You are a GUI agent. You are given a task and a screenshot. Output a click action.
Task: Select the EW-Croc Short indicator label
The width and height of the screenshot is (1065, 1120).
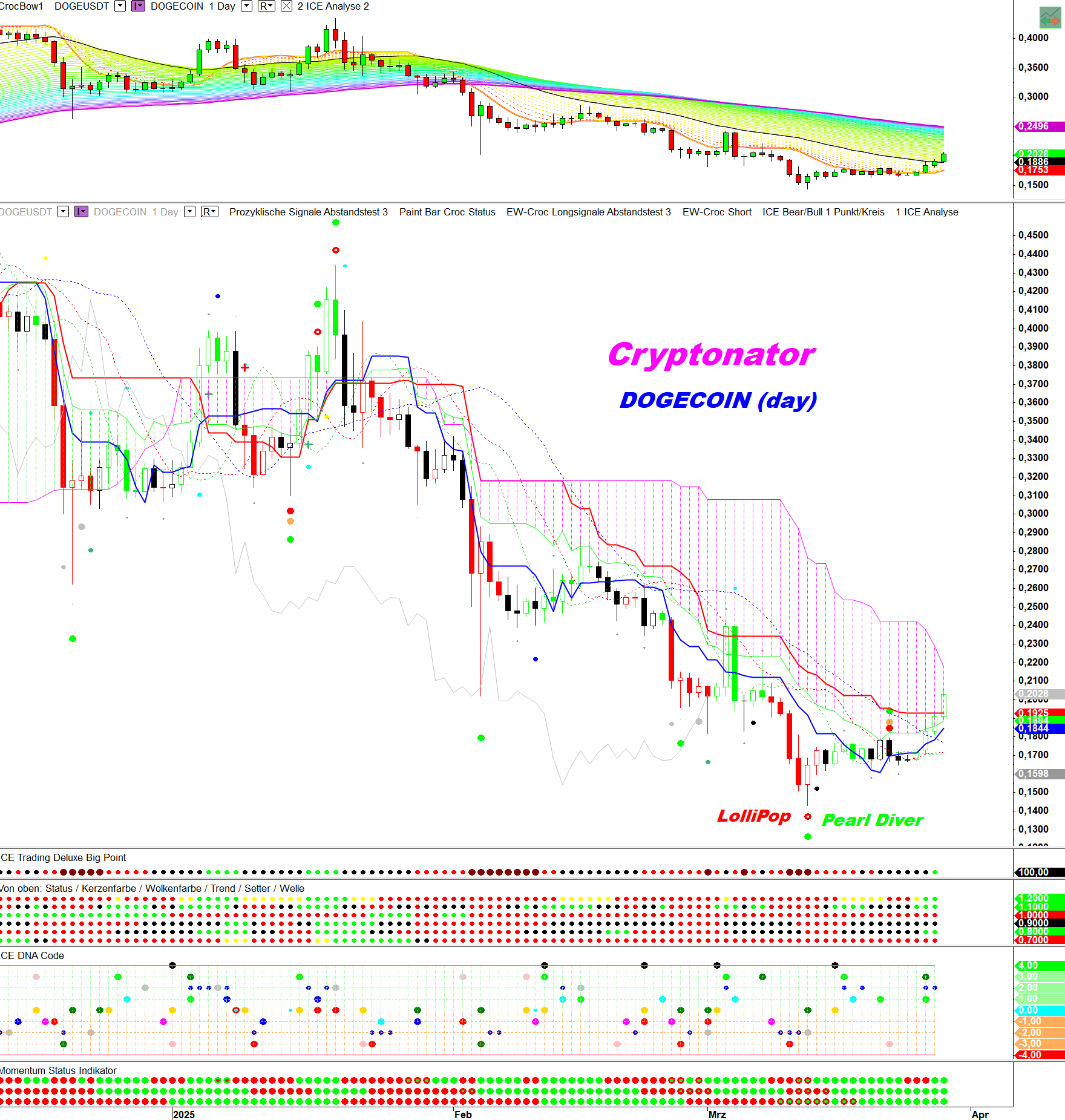tap(716, 212)
